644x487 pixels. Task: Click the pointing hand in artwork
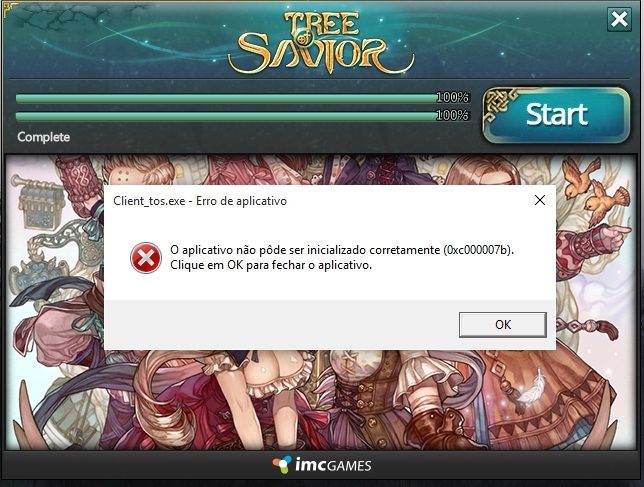coord(615,234)
